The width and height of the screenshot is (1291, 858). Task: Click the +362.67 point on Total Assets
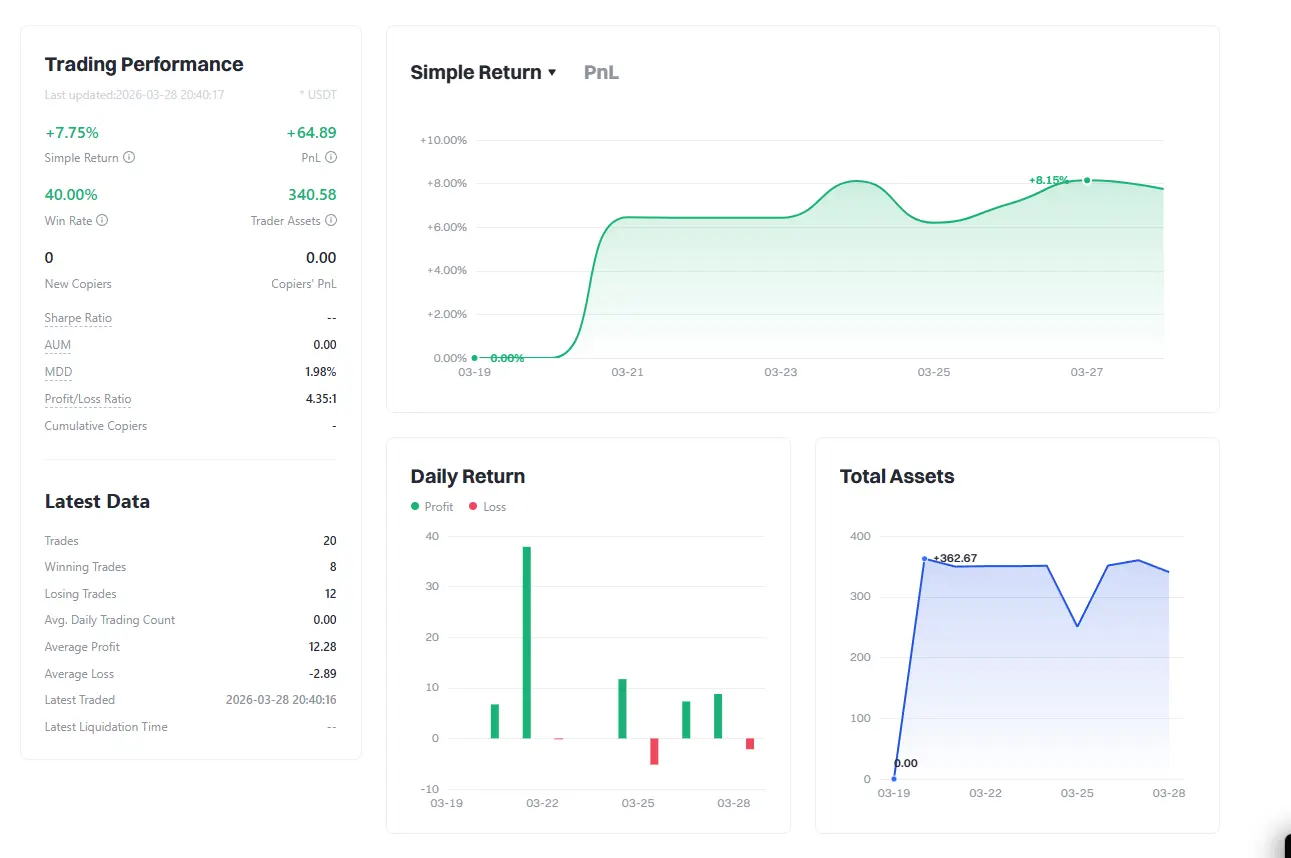[924, 559]
